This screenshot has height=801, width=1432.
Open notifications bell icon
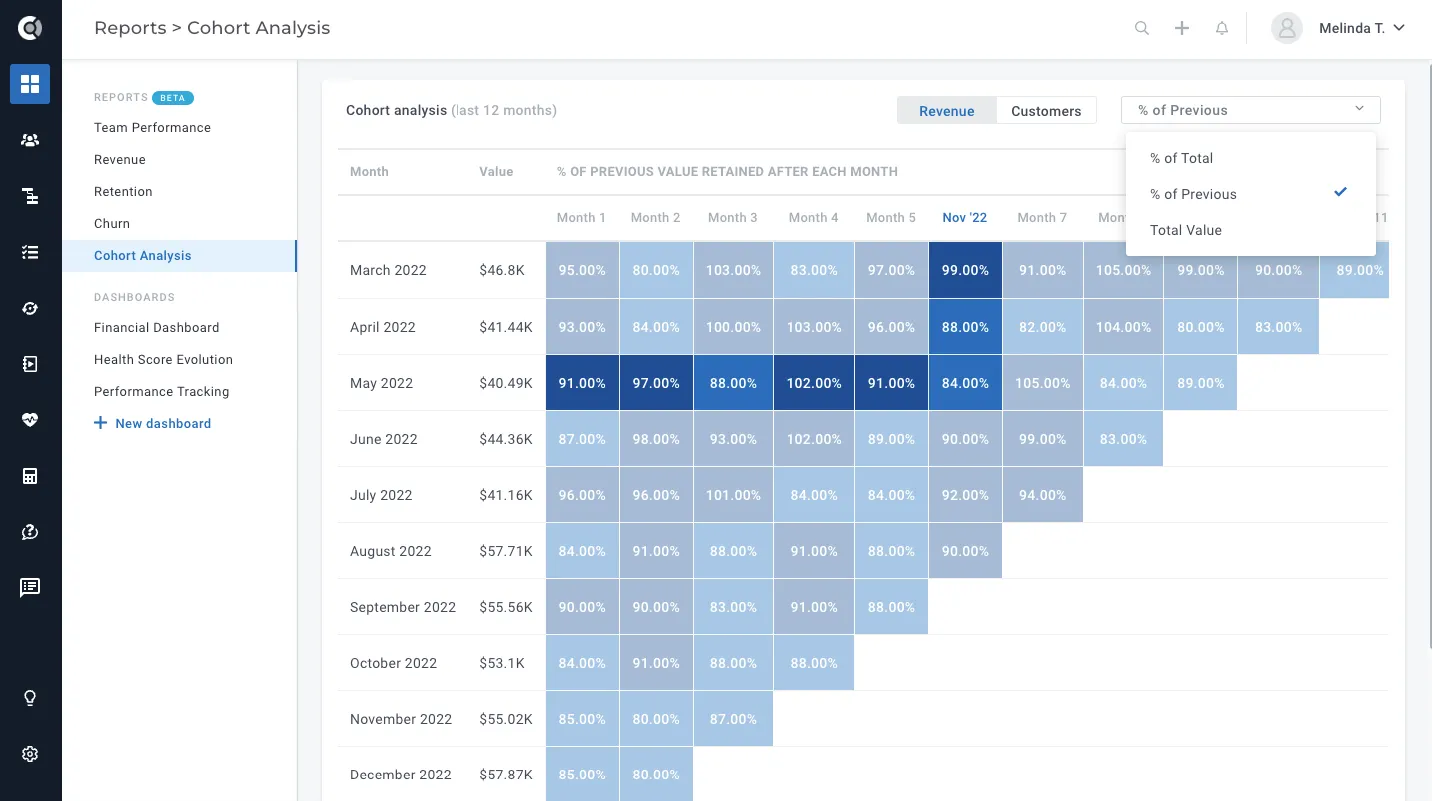[1222, 28]
